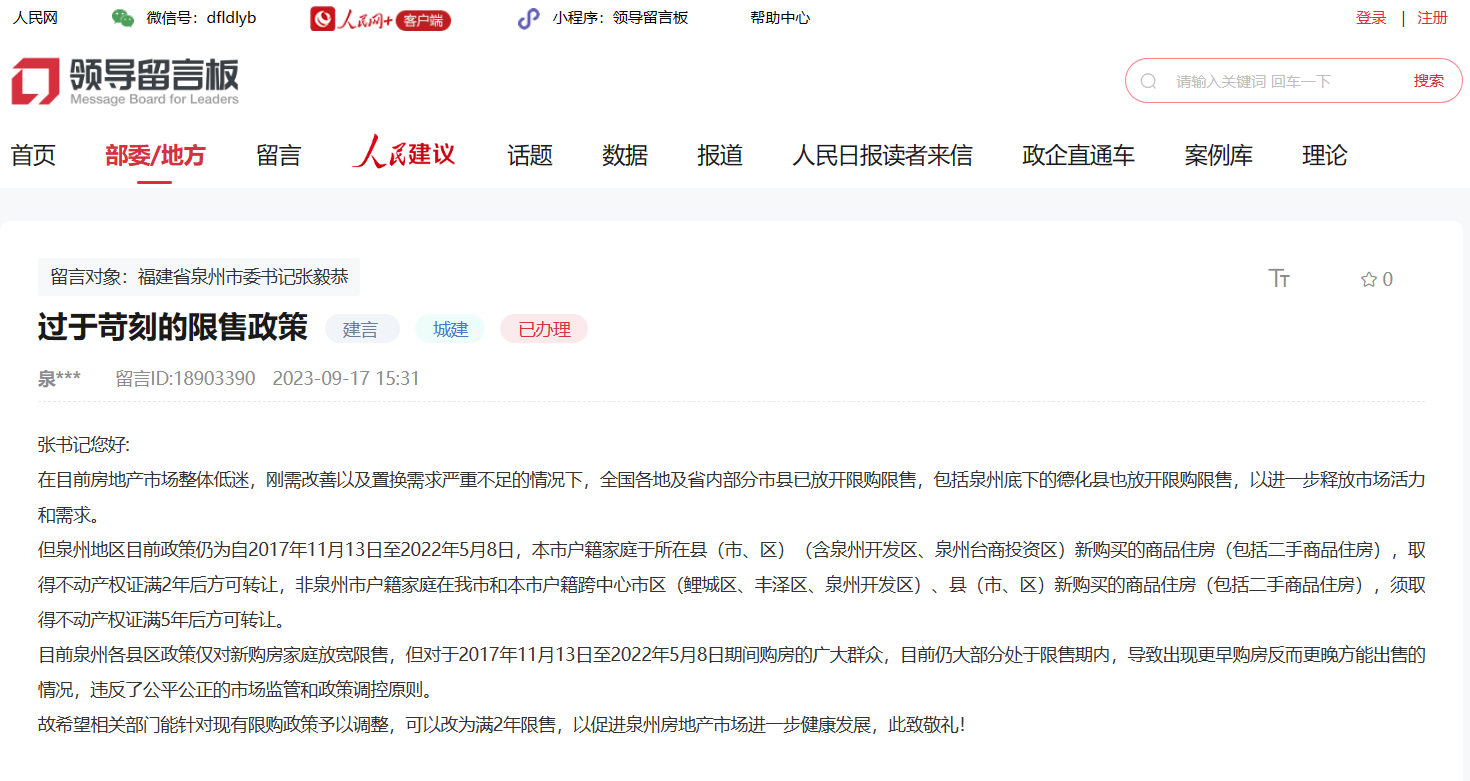Open the 人民建议 section with red logo
This screenshot has height=781, width=1470.
coord(404,155)
